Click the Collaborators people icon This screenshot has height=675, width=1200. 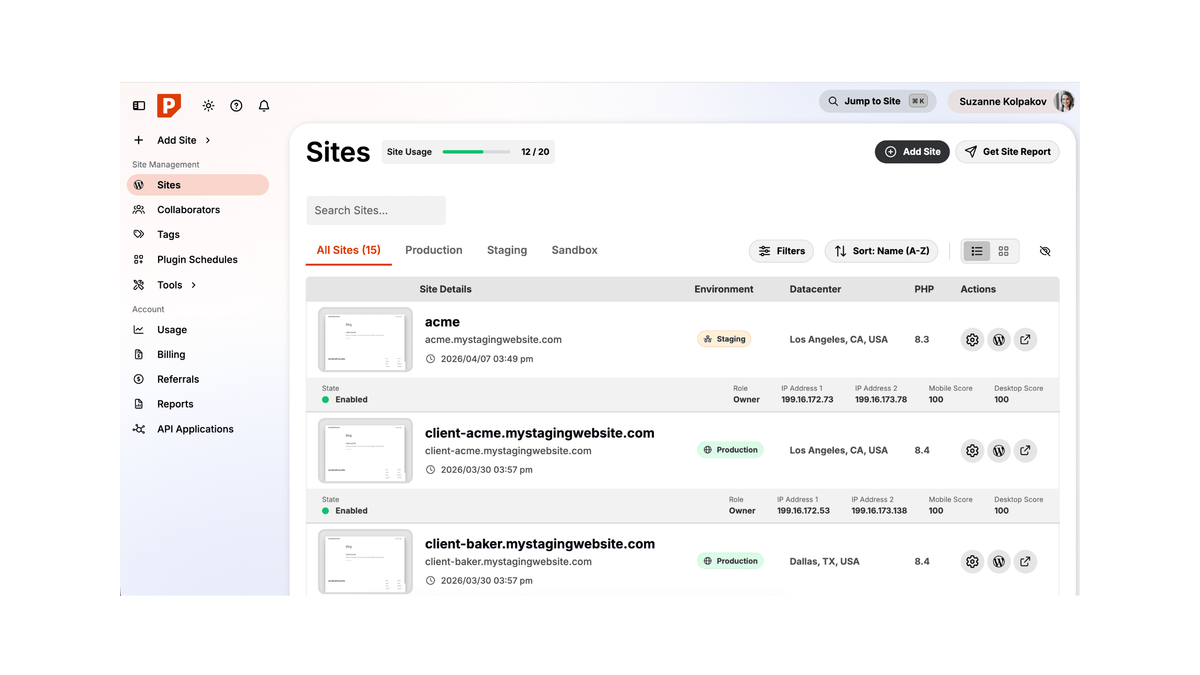coord(139,210)
